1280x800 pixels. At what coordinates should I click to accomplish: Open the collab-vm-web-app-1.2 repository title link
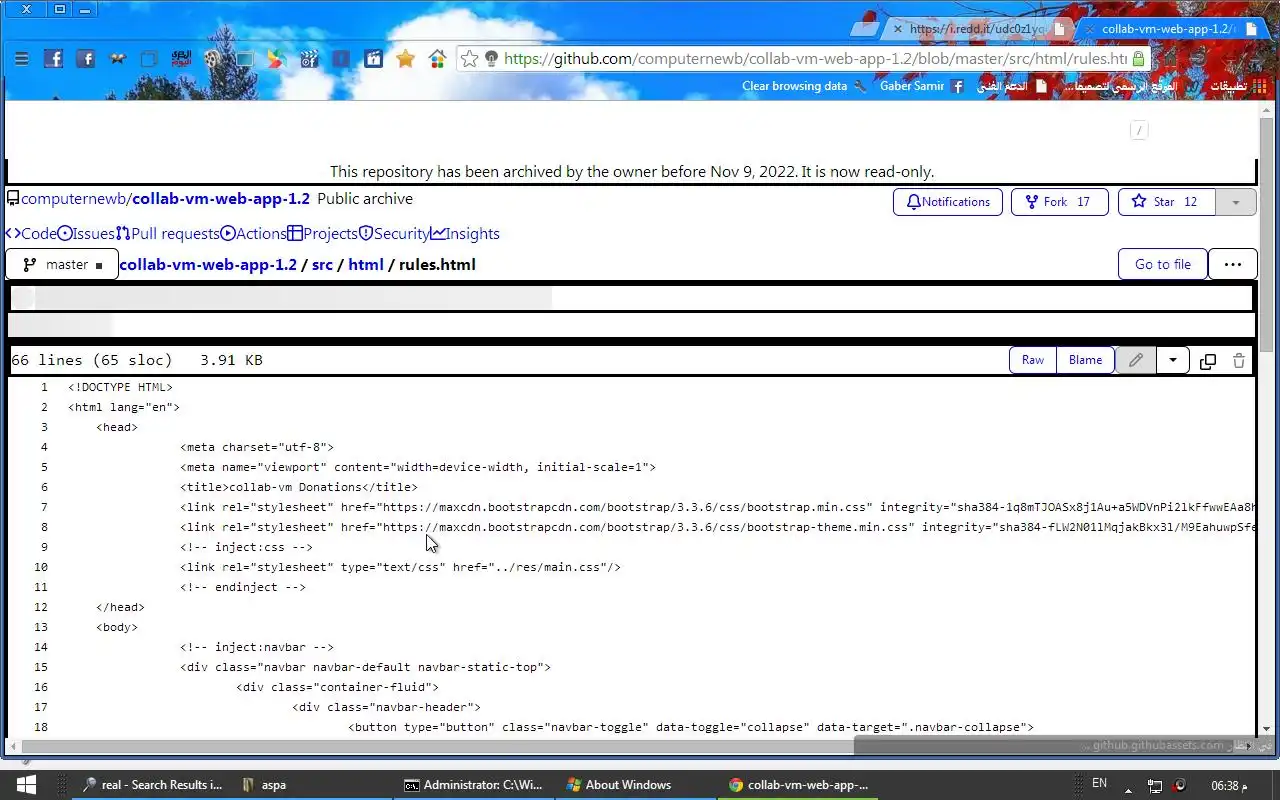(221, 199)
